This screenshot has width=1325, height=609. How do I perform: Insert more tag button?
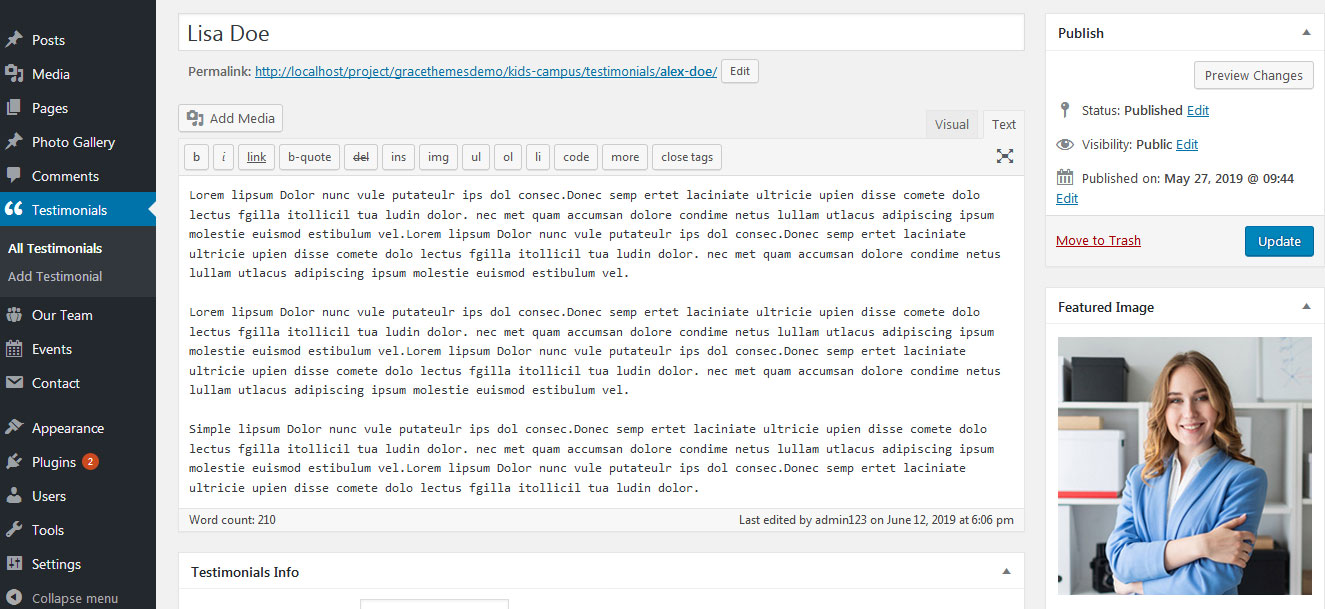pos(625,157)
